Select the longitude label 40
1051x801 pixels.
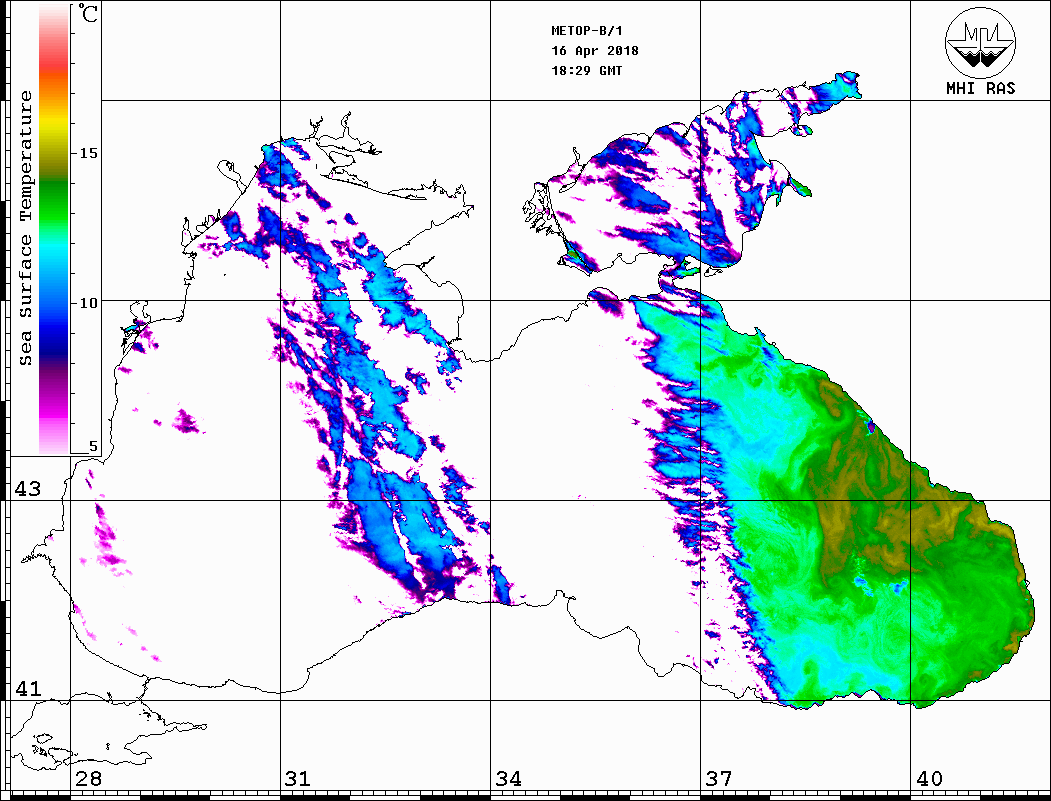[x=929, y=779]
